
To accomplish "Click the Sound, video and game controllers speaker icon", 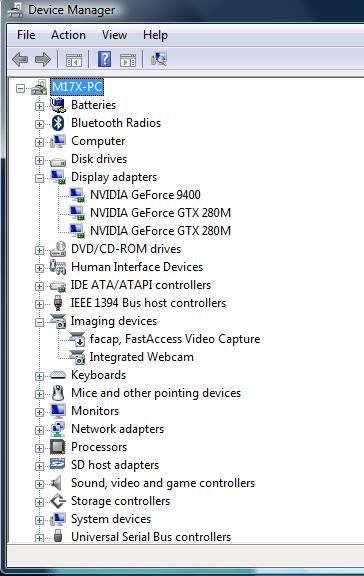I will [x=57, y=483].
